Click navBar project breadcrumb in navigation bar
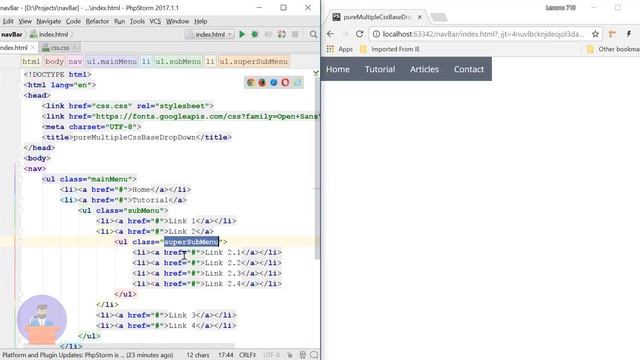 point(11,34)
